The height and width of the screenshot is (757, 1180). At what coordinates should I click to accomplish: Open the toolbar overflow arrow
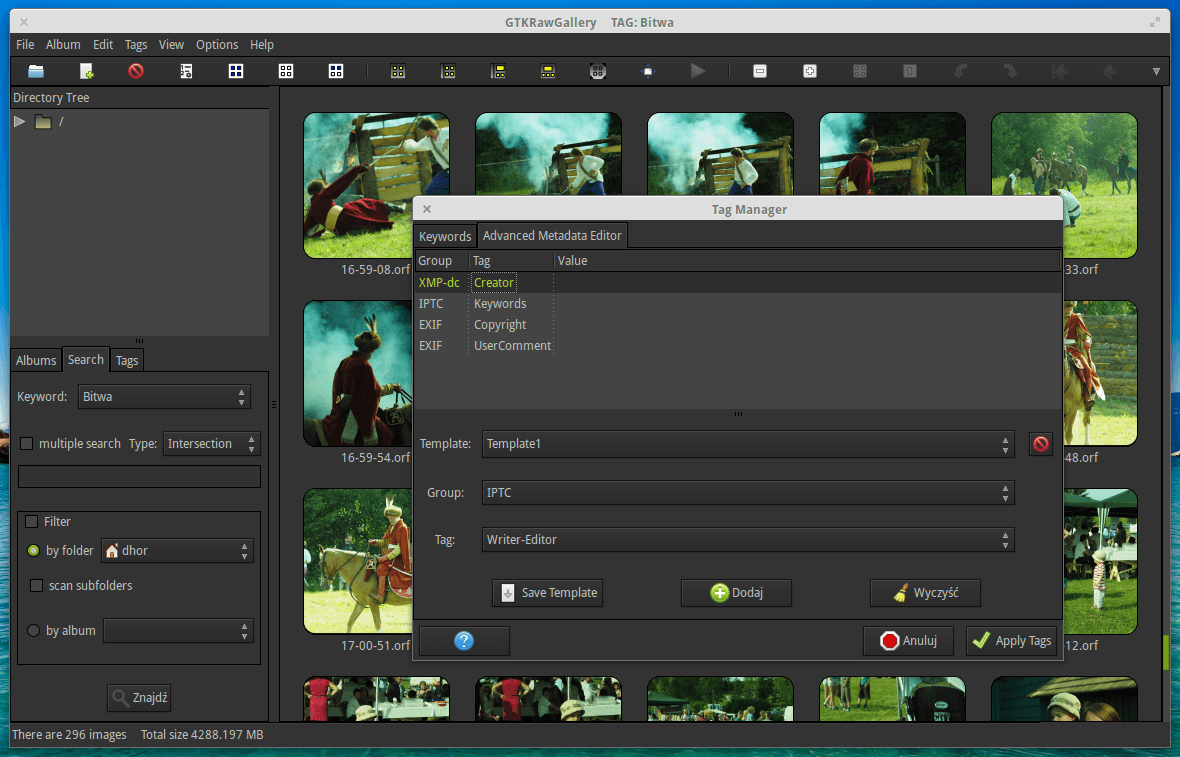[1156, 71]
